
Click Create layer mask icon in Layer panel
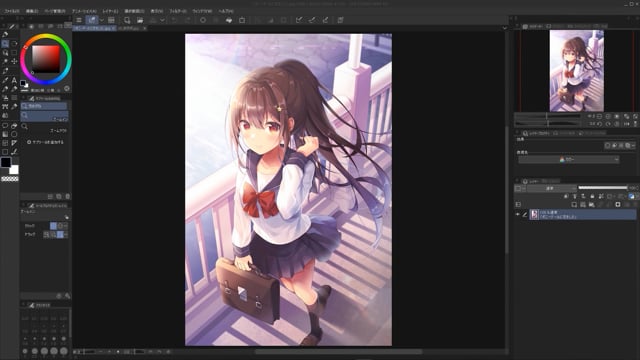pos(618,204)
